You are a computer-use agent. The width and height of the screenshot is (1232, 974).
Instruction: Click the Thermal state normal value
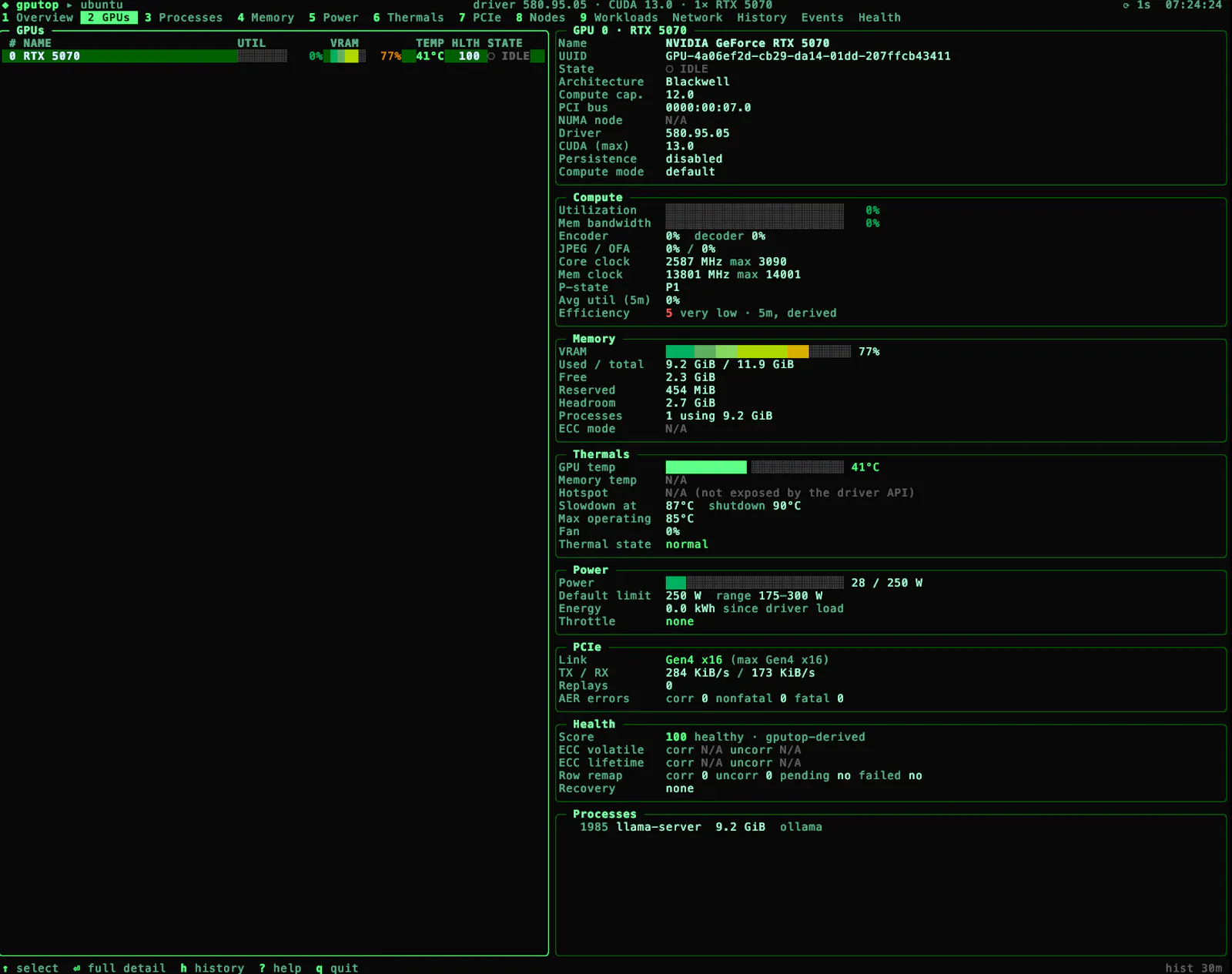click(687, 544)
